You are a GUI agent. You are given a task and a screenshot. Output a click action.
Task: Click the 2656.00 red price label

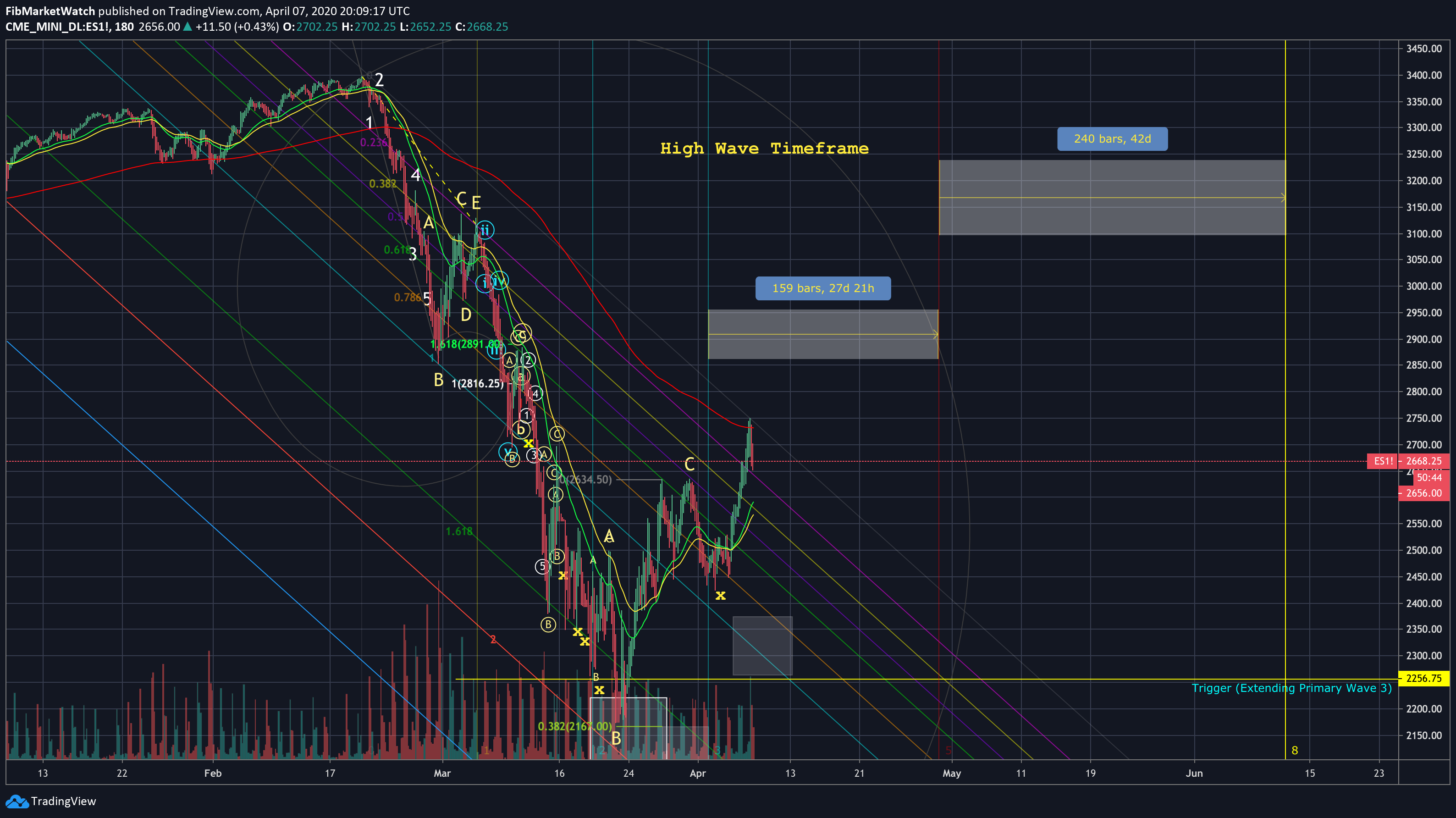pyautogui.click(x=1423, y=493)
